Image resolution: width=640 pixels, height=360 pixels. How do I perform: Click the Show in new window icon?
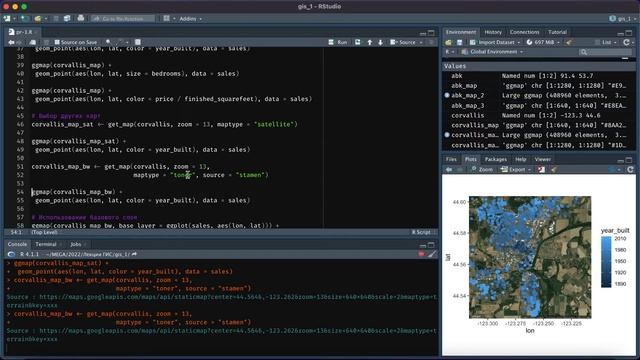pos(33,42)
